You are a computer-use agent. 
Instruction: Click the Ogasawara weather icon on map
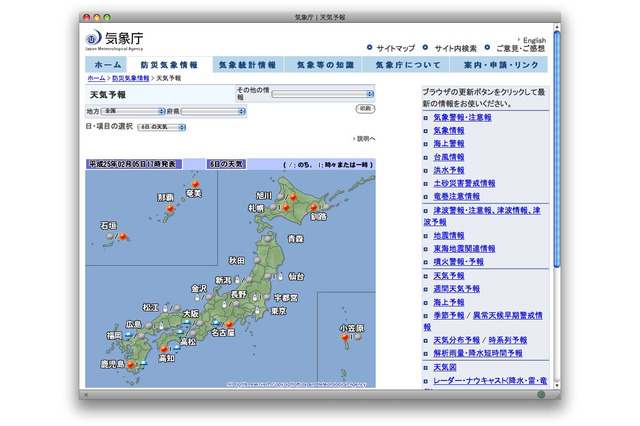pyautogui.click(x=344, y=338)
